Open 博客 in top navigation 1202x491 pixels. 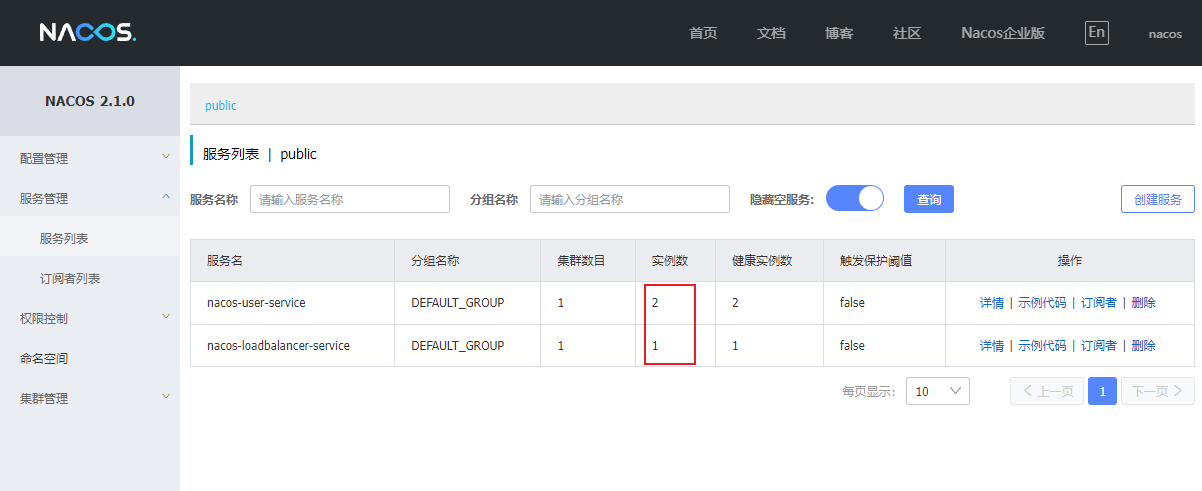839,33
